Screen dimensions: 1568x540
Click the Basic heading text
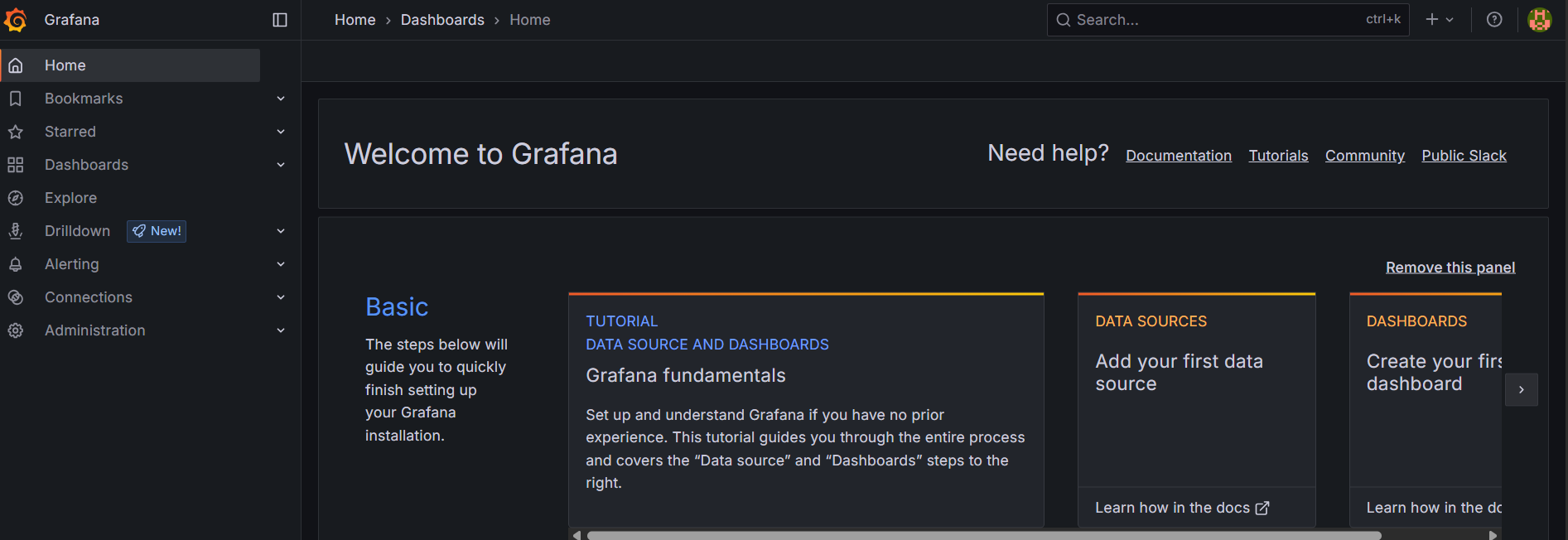(397, 307)
